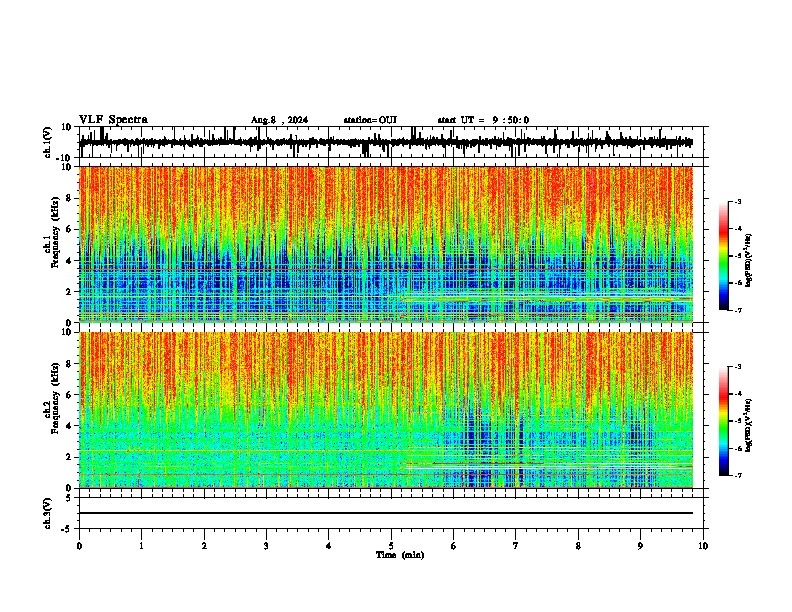Click time axis tick label "7"

[x=516, y=546]
